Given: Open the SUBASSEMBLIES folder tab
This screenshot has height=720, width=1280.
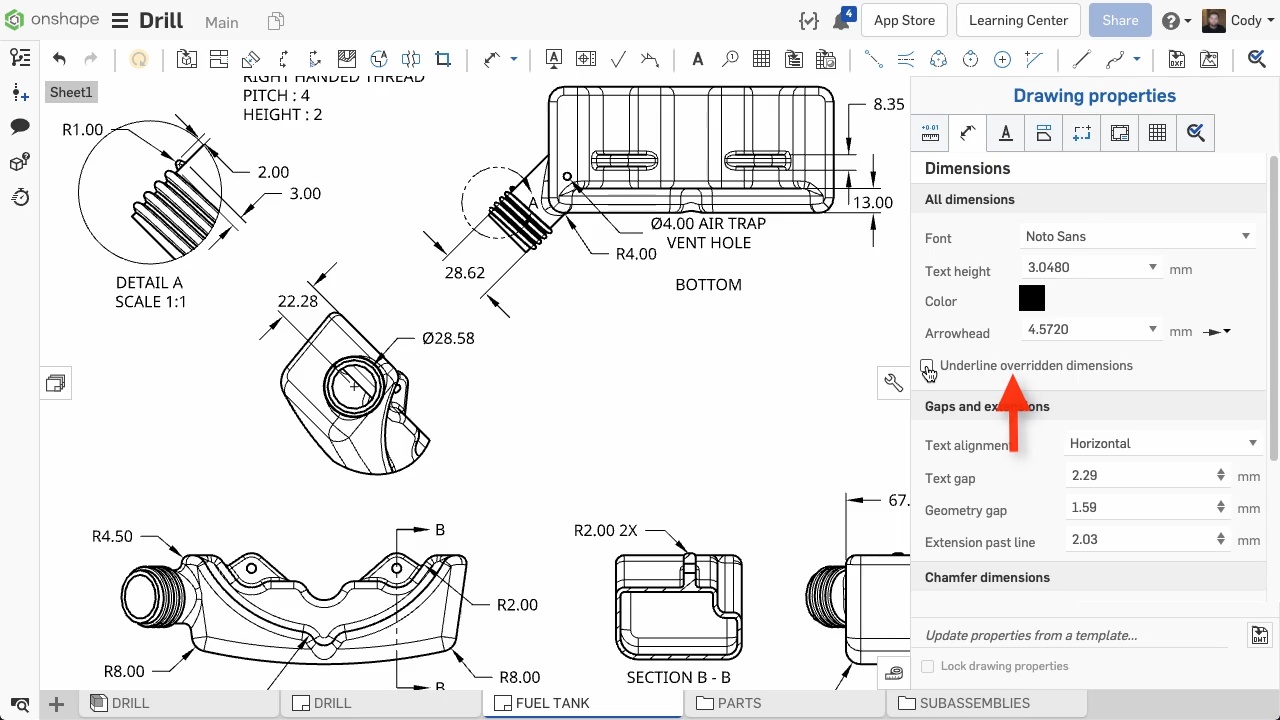Looking at the screenshot, I should pos(987,703).
